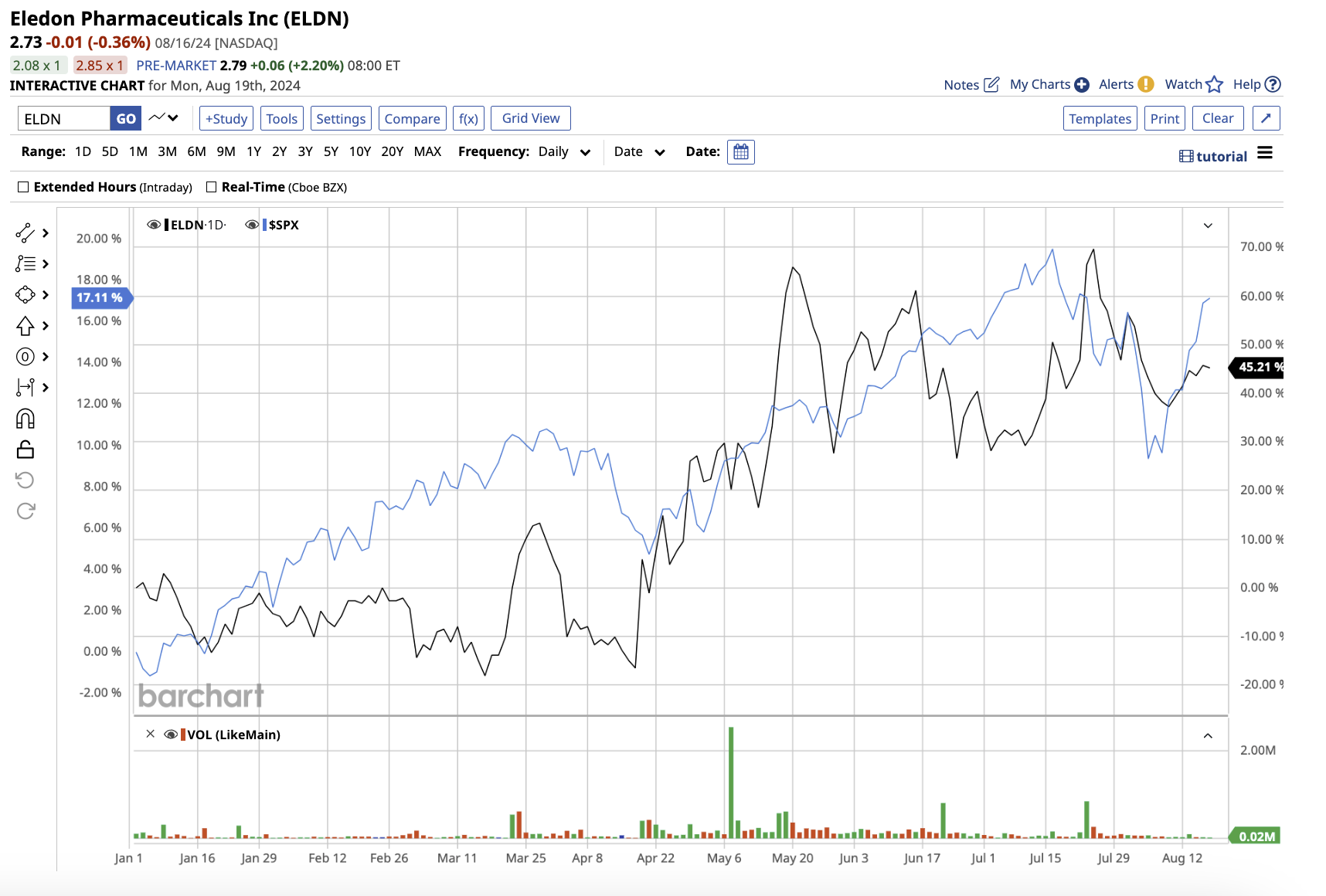This screenshot has width=1326, height=896.
Task: Click the GO button
Action: [x=126, y=118]
